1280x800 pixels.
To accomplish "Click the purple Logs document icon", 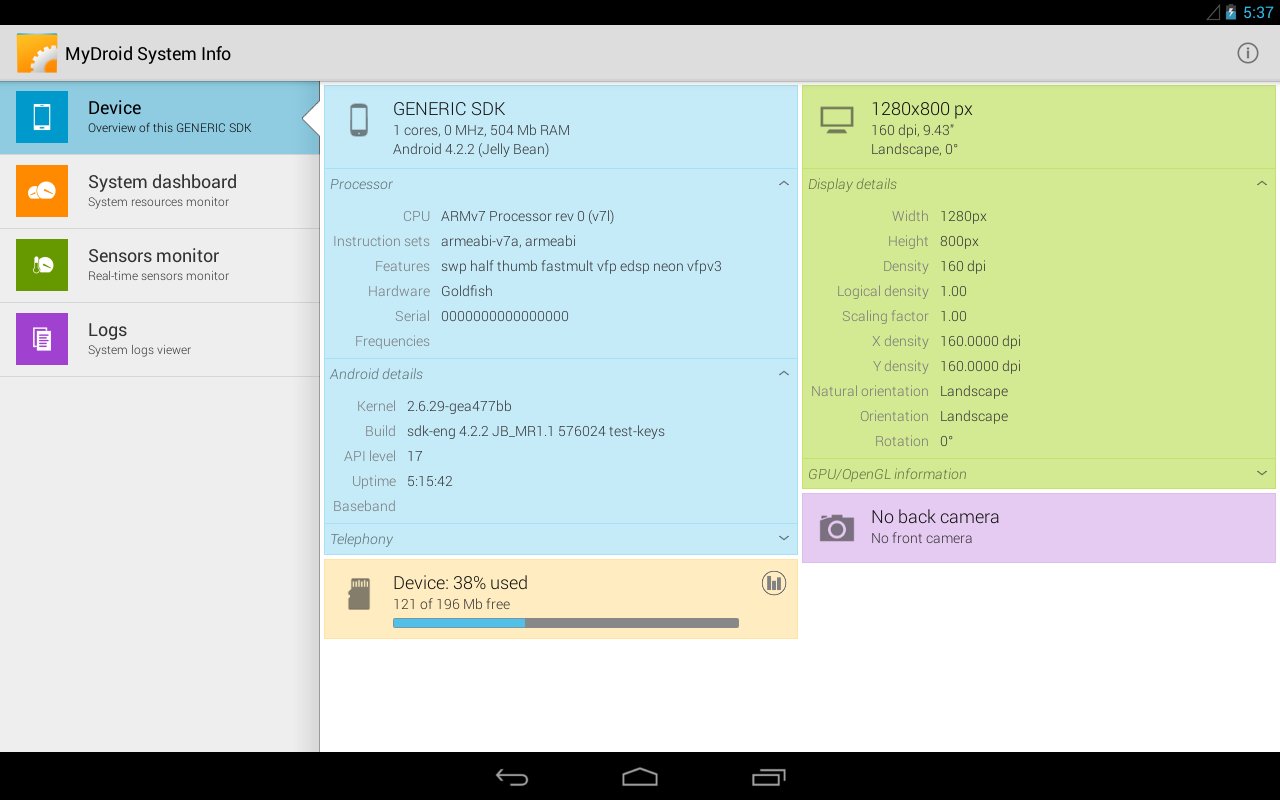I will tap(42, 339).
